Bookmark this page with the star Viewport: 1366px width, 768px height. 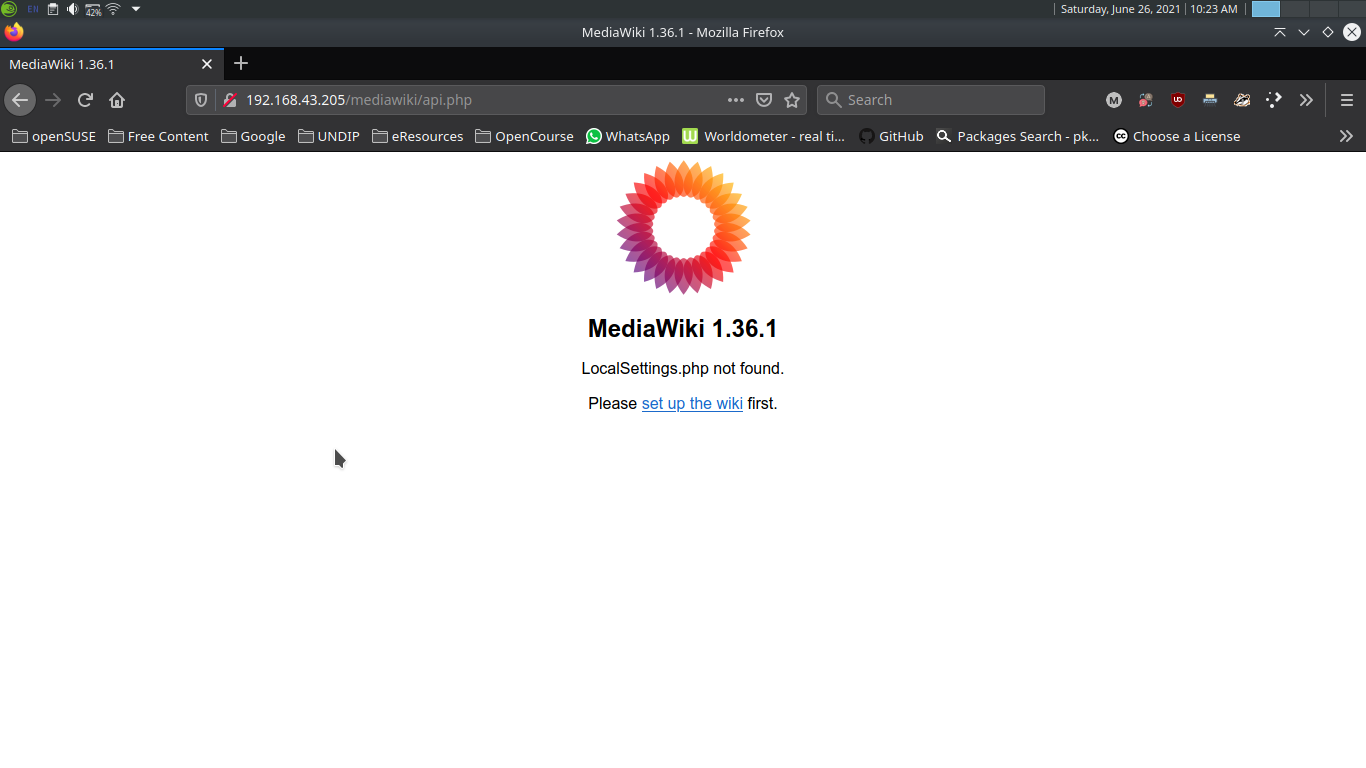point(792,100)
